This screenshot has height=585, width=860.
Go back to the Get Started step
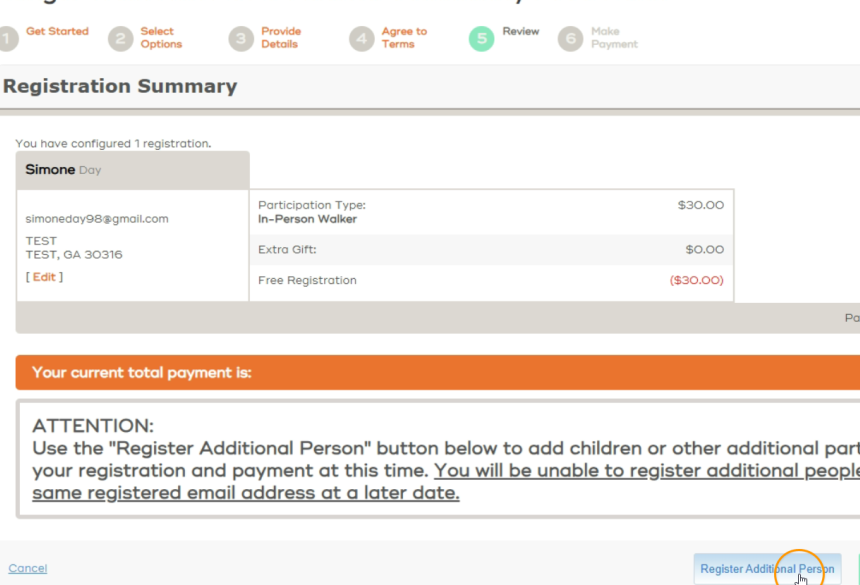[x=57, y=32]
